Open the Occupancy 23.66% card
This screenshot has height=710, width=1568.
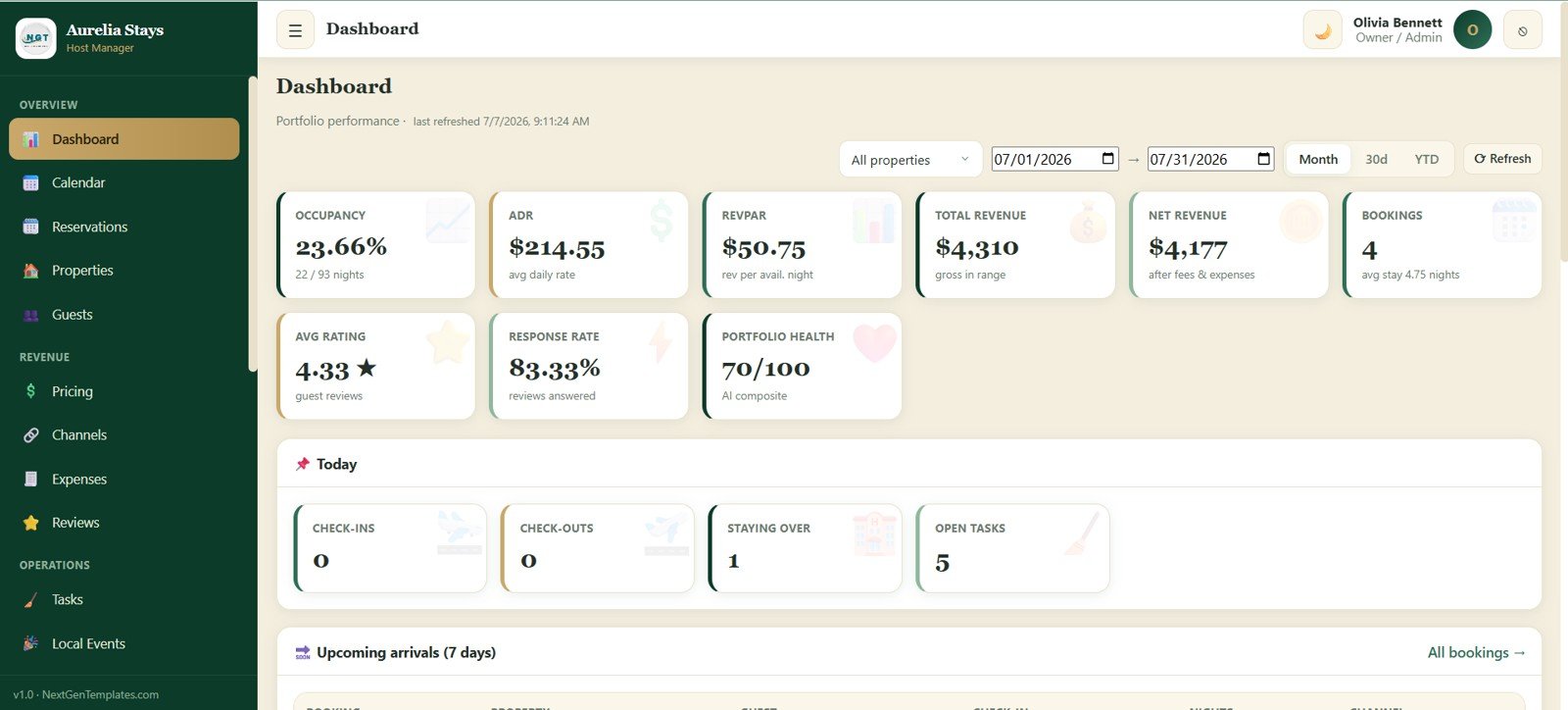point(376,245)
